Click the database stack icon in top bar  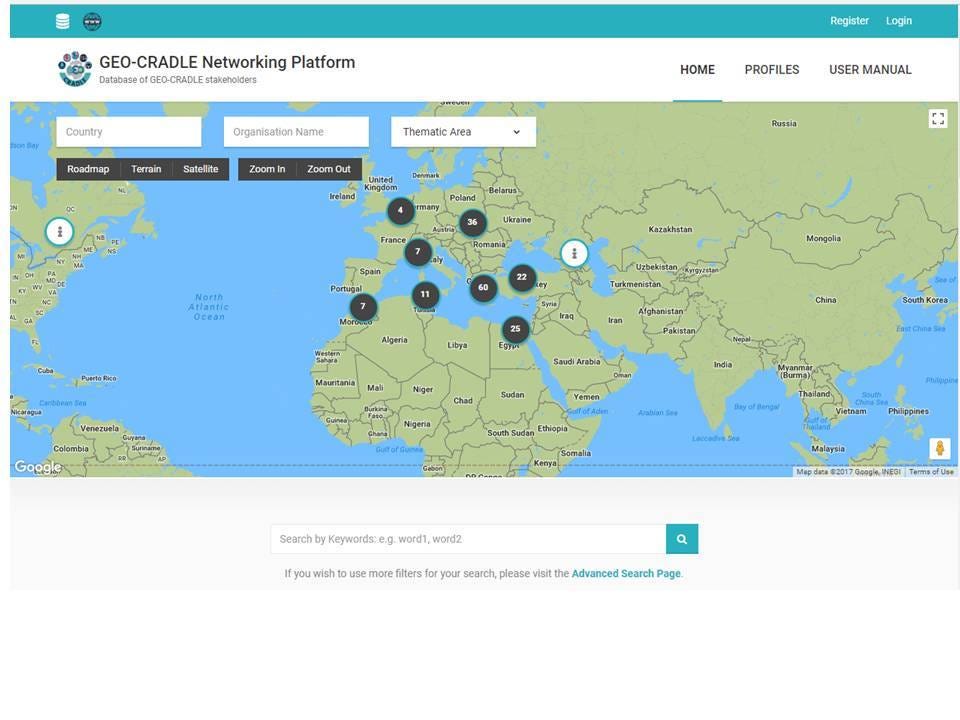pyautogui.click(x=62, y=21)
